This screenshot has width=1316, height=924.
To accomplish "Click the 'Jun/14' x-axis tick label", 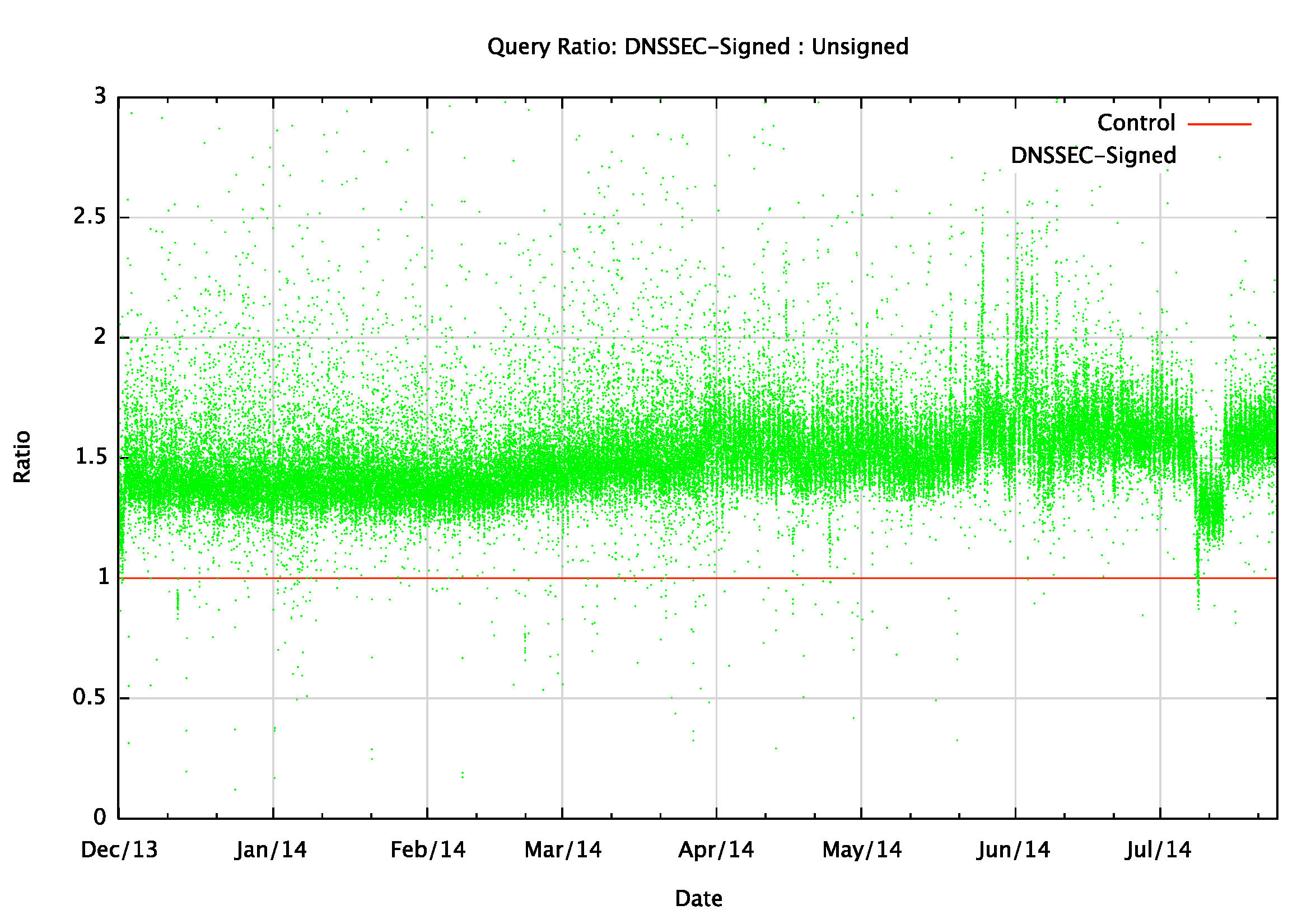I will click(1014, 850).
